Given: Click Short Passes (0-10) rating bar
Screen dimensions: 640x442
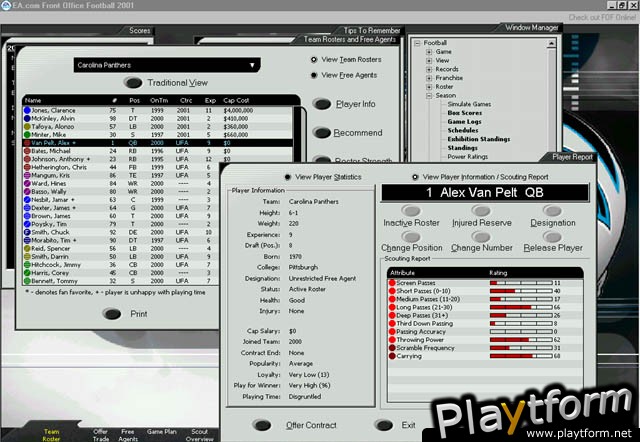Looking at the screenshot, I should pos(521,291).
